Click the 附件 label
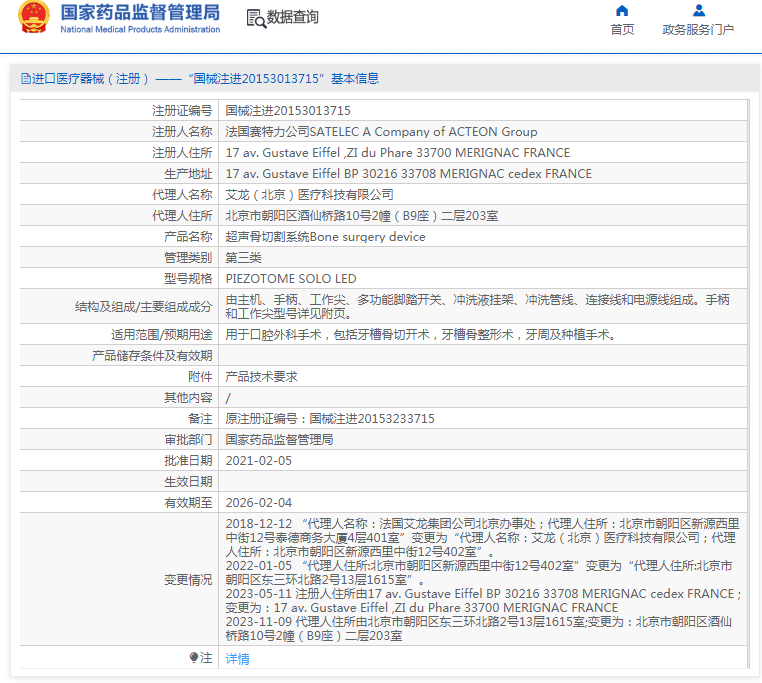762x683 pixels. [x=200, y=377]
